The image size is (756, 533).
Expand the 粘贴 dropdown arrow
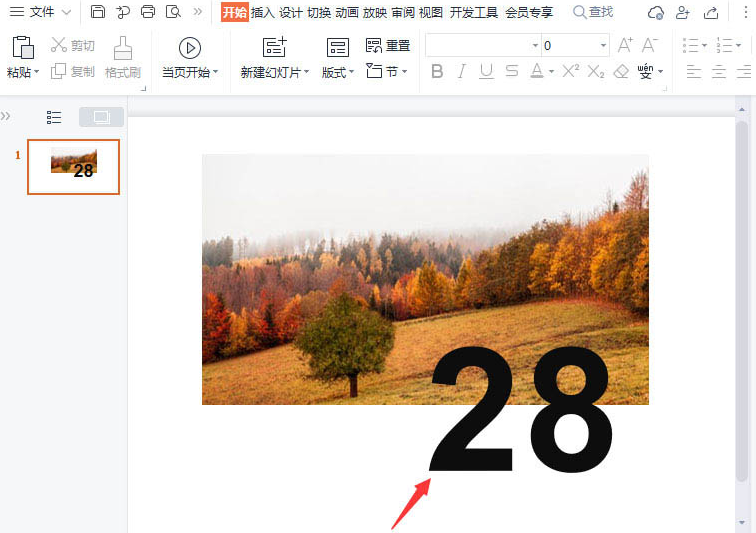37,72
